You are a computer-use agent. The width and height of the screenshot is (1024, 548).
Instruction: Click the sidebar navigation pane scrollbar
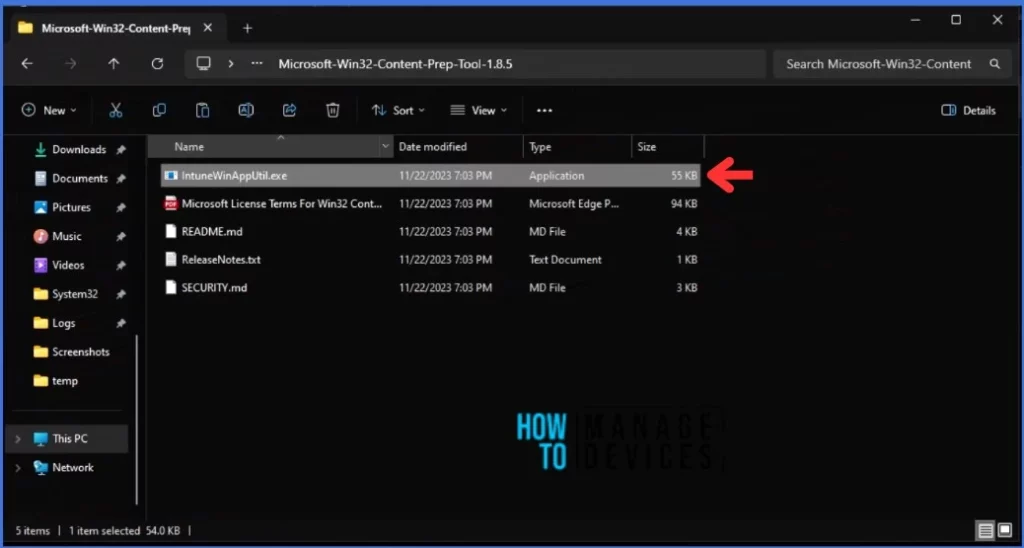[137, 418]
